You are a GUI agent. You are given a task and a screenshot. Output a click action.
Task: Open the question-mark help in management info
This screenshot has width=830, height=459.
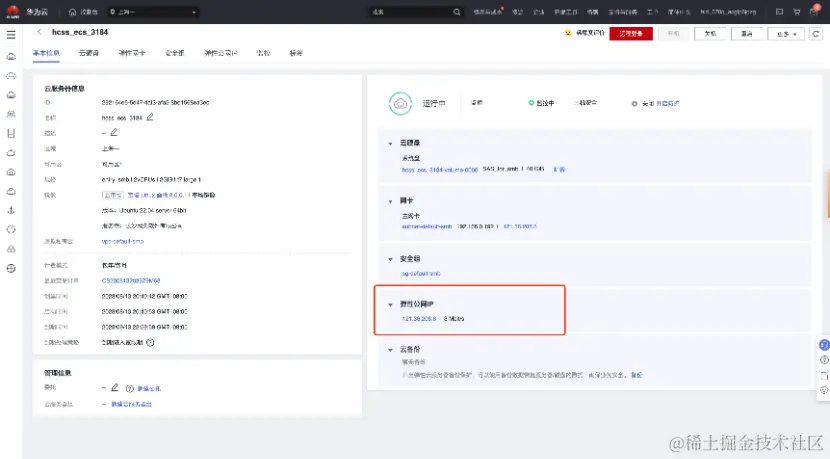[x=130, y=389]
